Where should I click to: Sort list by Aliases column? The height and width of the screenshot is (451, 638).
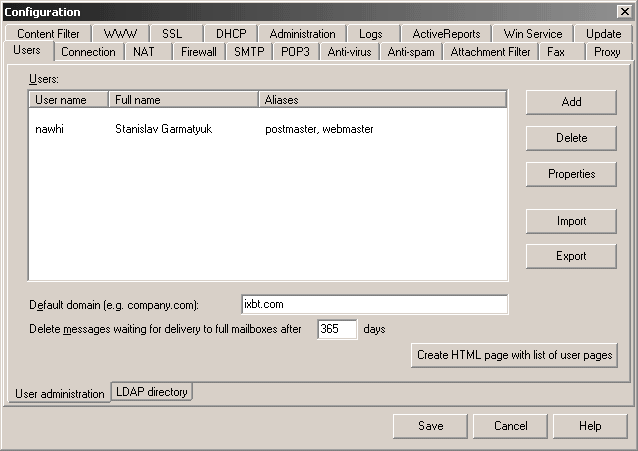tap(382, 100)
